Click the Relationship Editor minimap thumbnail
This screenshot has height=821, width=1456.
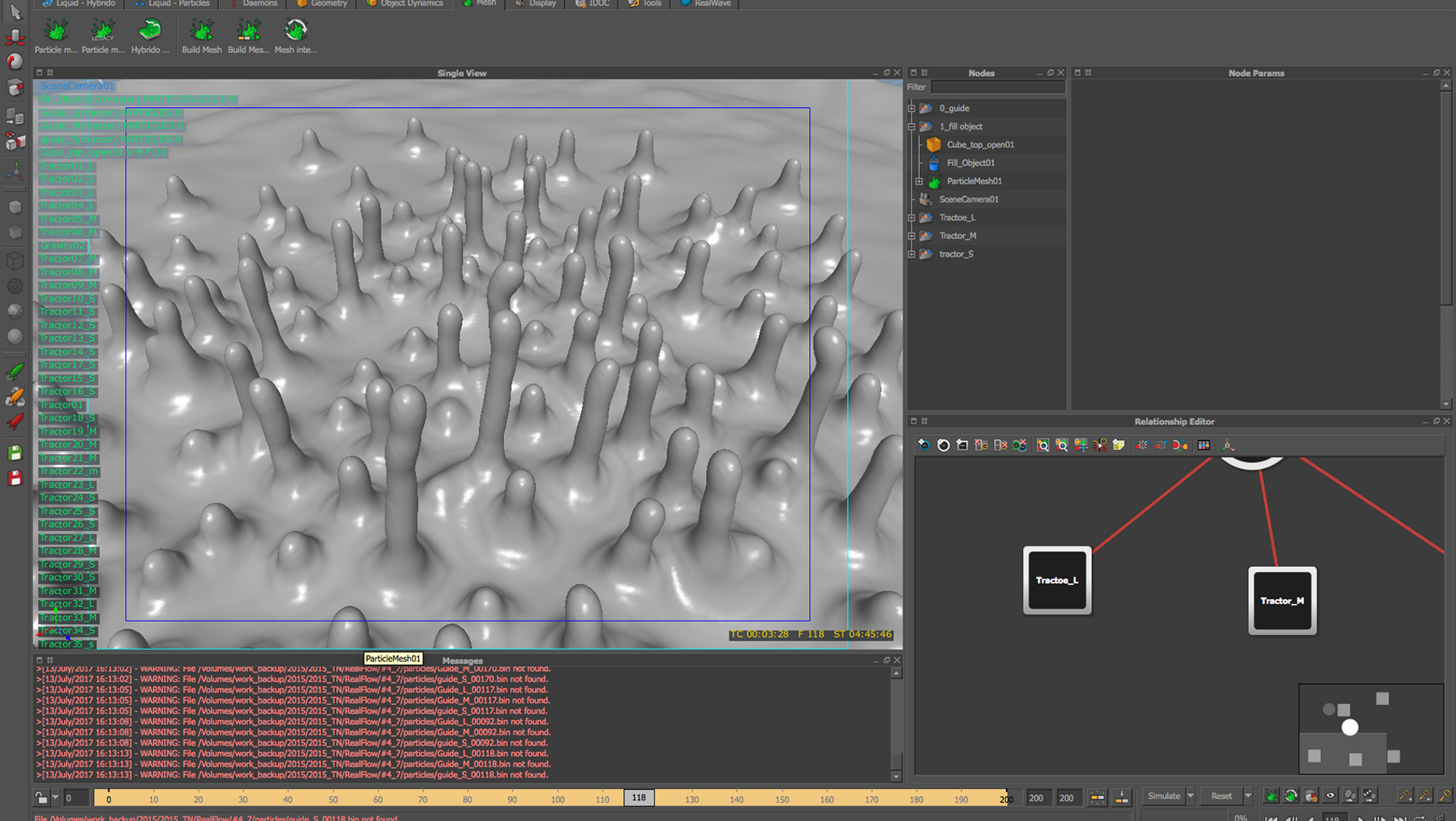point(1371,729)
